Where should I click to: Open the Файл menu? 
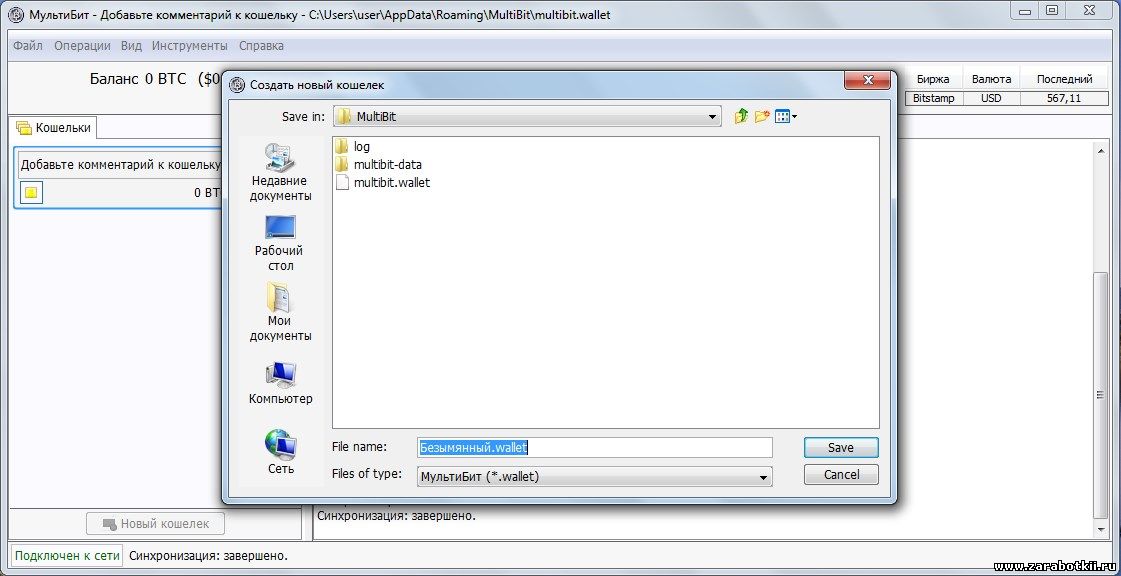point(28,46)
